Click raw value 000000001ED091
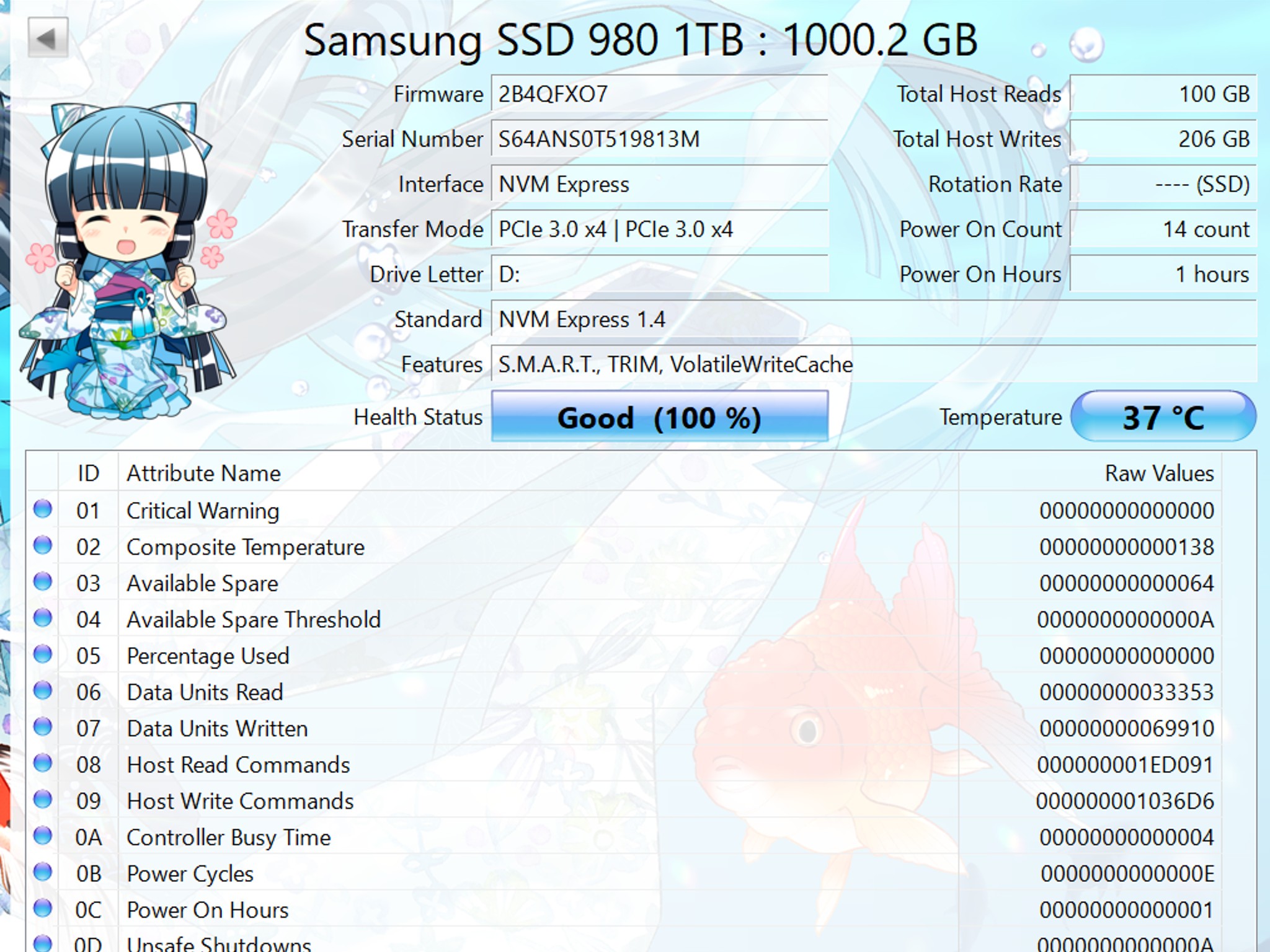Image resolution: width=1270 pixels, height=952 pixels. click(1125, 764)
